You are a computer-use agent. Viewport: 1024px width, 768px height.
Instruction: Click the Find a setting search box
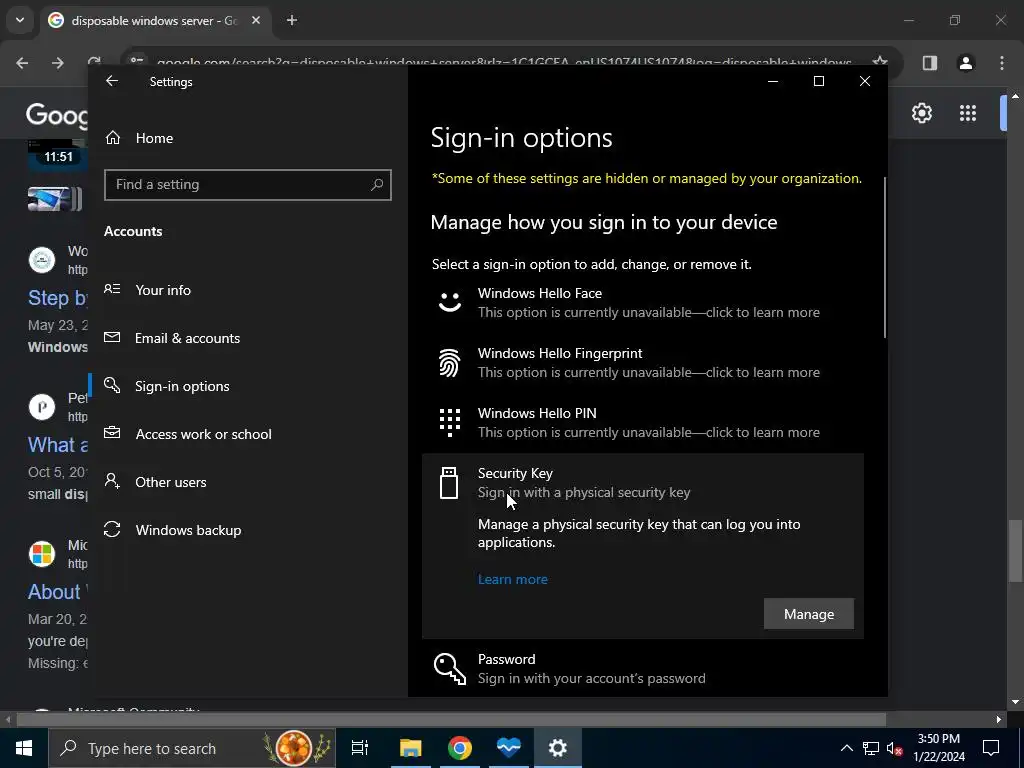click(248, 185)
